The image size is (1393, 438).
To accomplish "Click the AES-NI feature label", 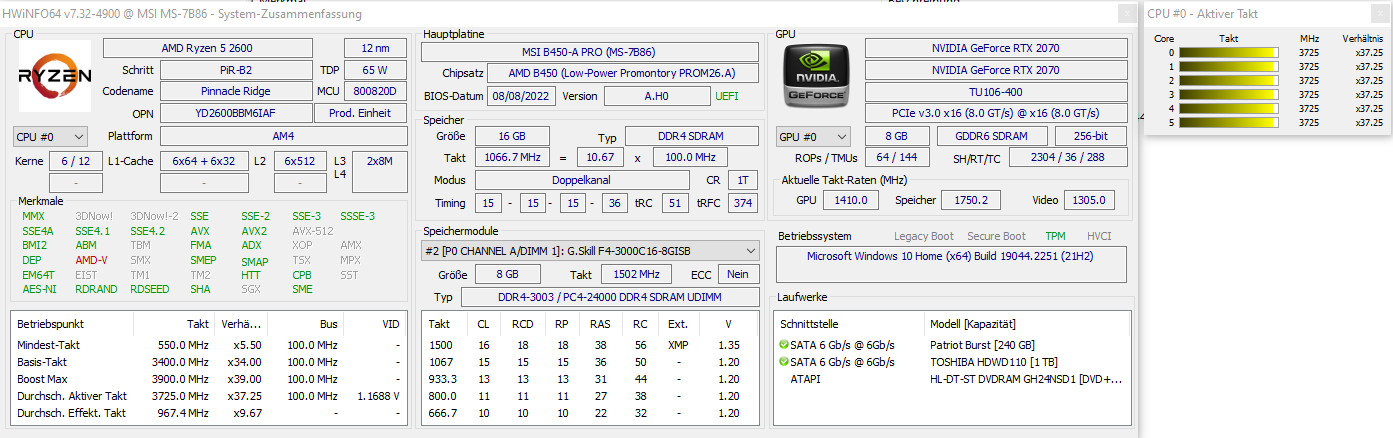I will click(39, 289).
